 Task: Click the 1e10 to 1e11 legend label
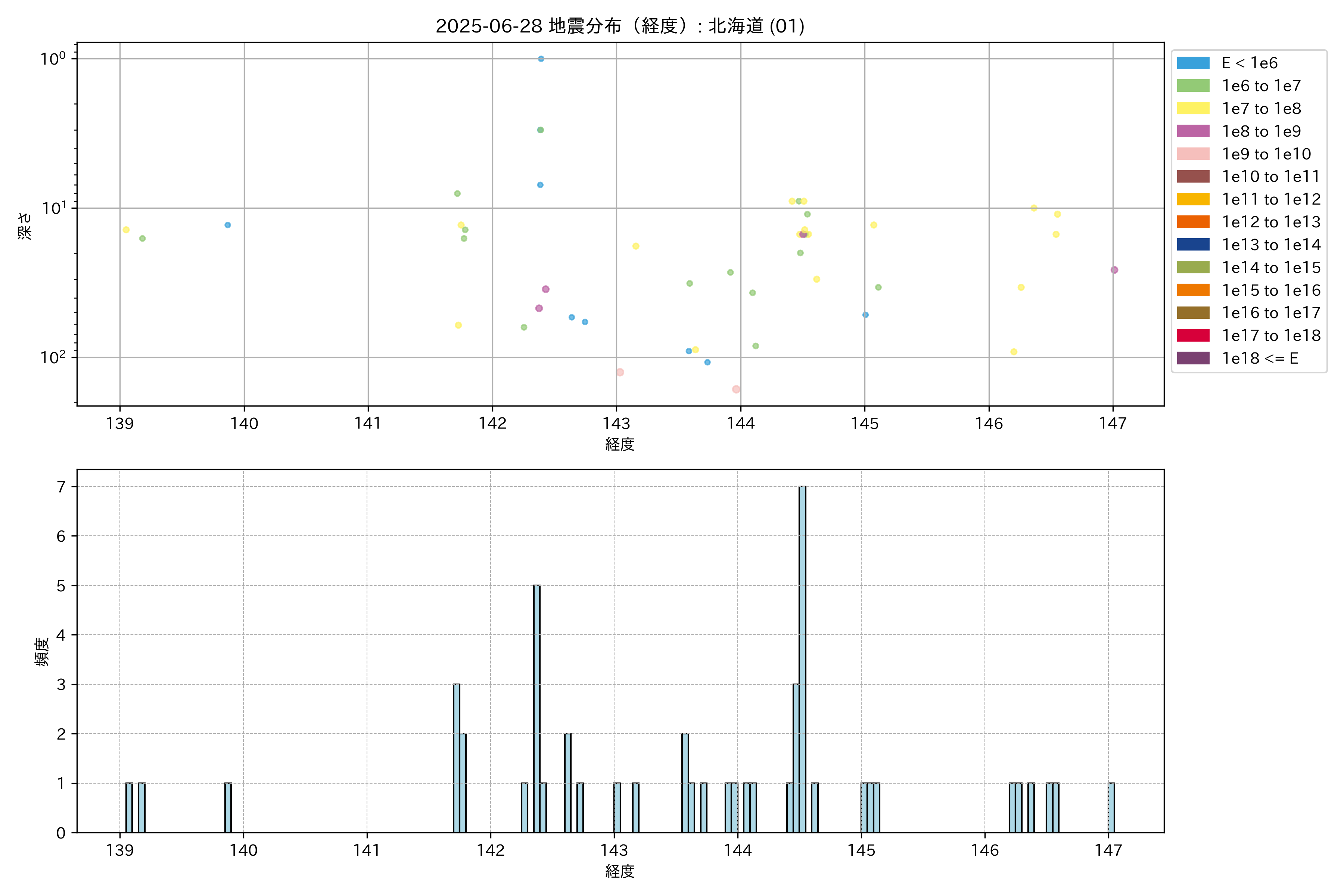pos(1270,177)
